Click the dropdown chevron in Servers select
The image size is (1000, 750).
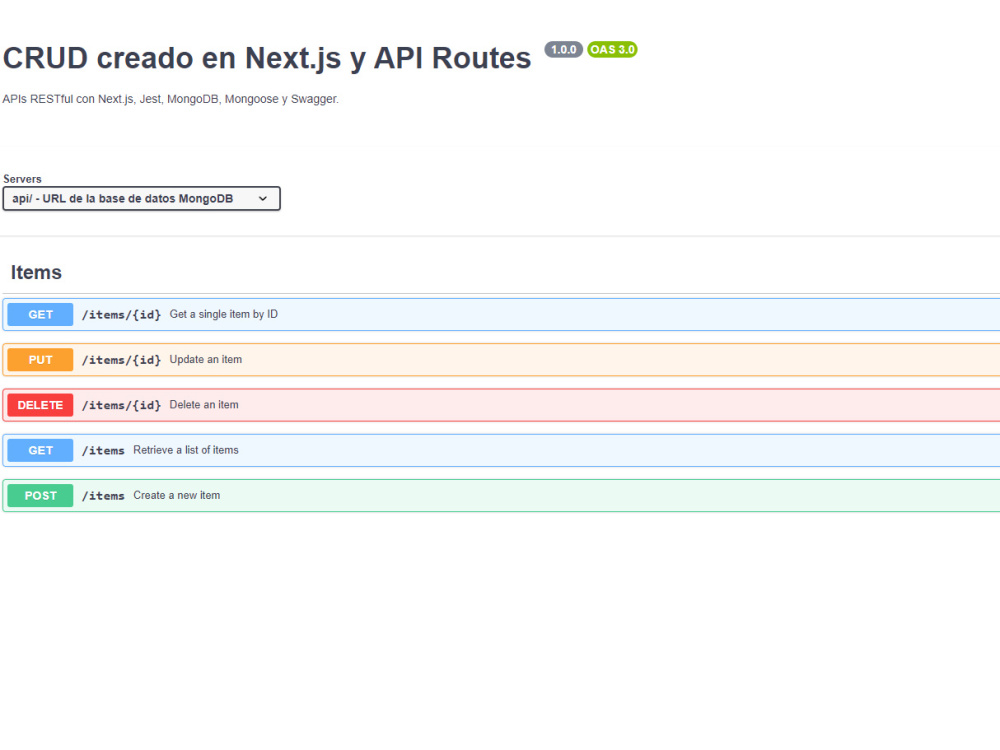263,198
